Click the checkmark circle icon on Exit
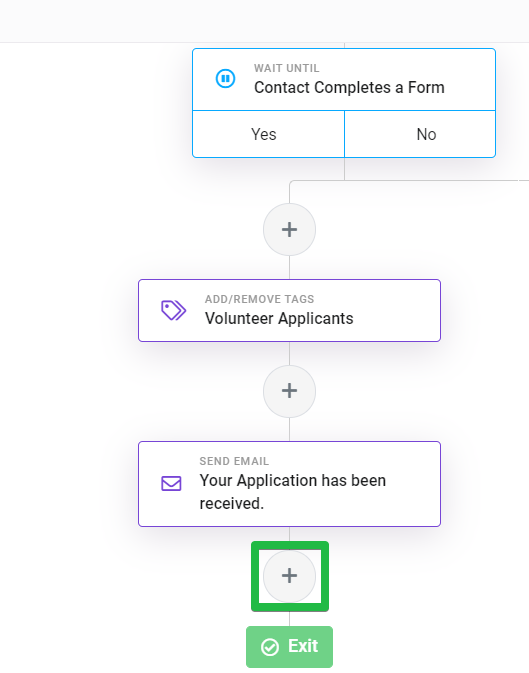This screenshot has height=673, width=529. pyautogui.click(x=270, y=647)
